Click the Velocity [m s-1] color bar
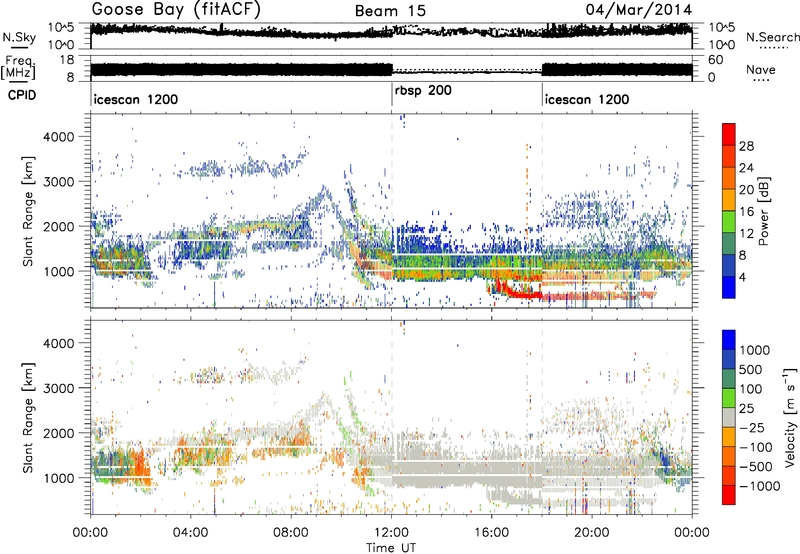The height and width of the screenshot is (554, 800). pos(729,417)
